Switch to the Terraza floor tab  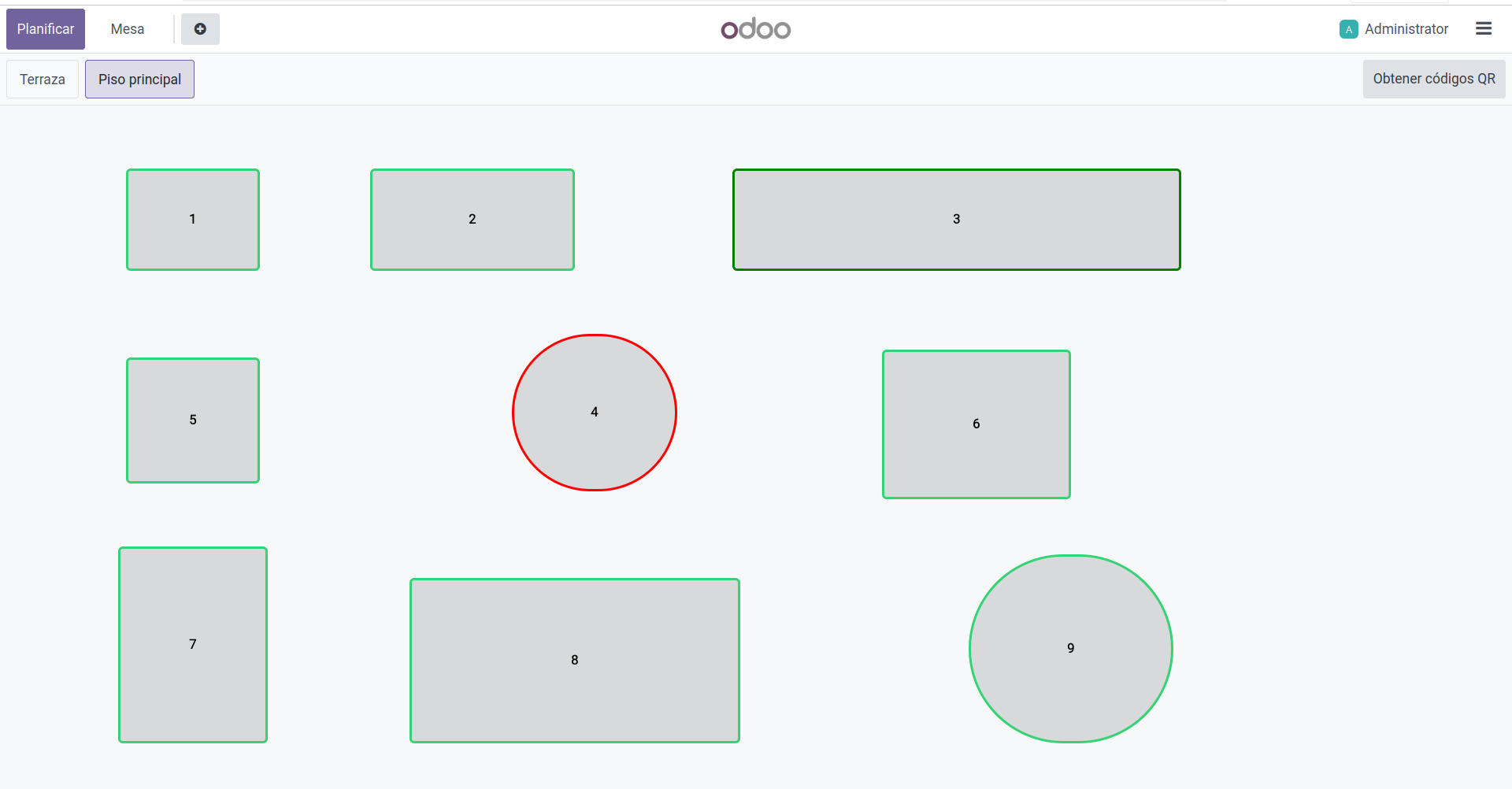[43, 80]
